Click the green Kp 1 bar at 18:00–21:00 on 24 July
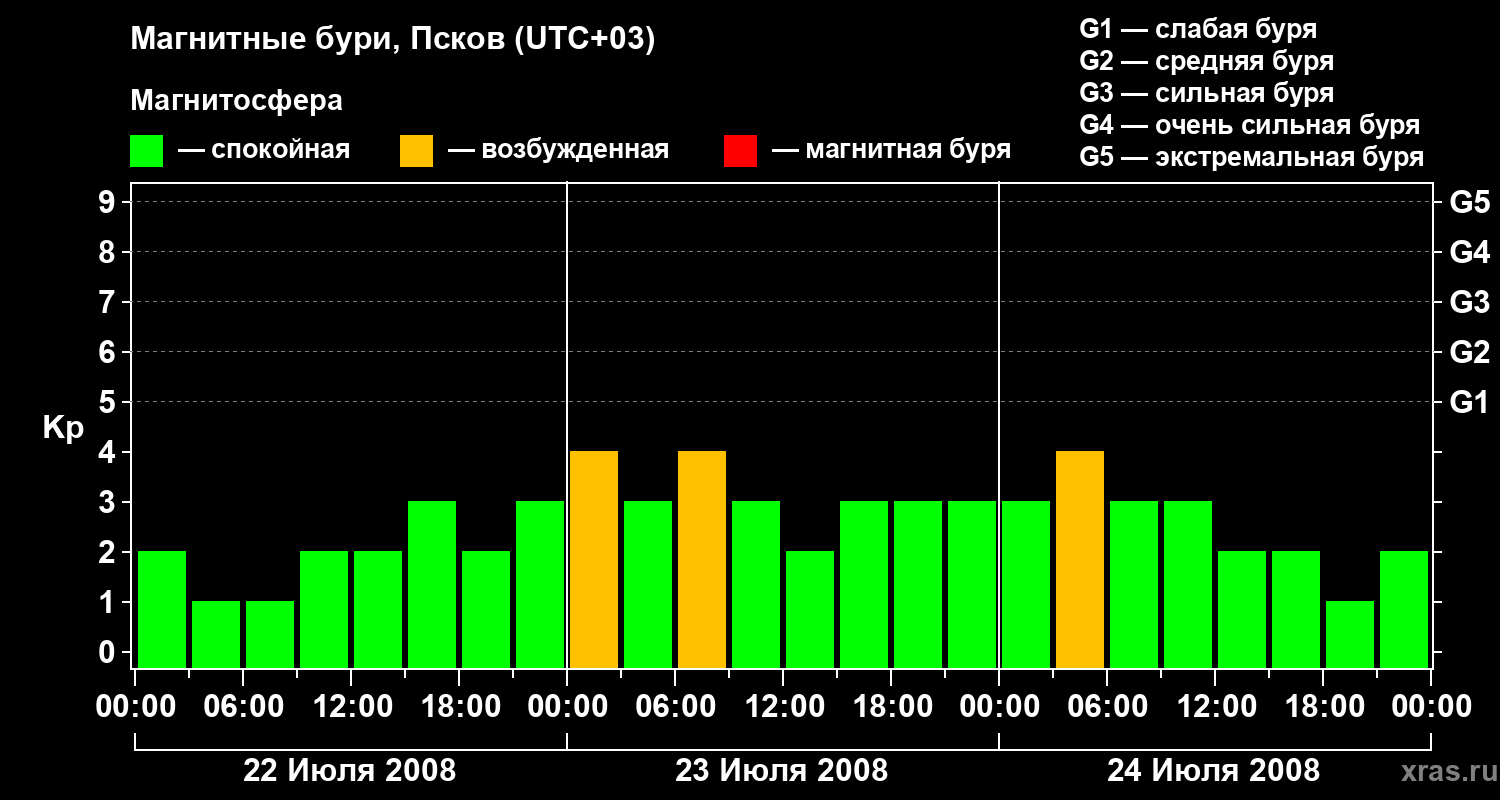1500x800 pixels. (x=1350, y=634)
